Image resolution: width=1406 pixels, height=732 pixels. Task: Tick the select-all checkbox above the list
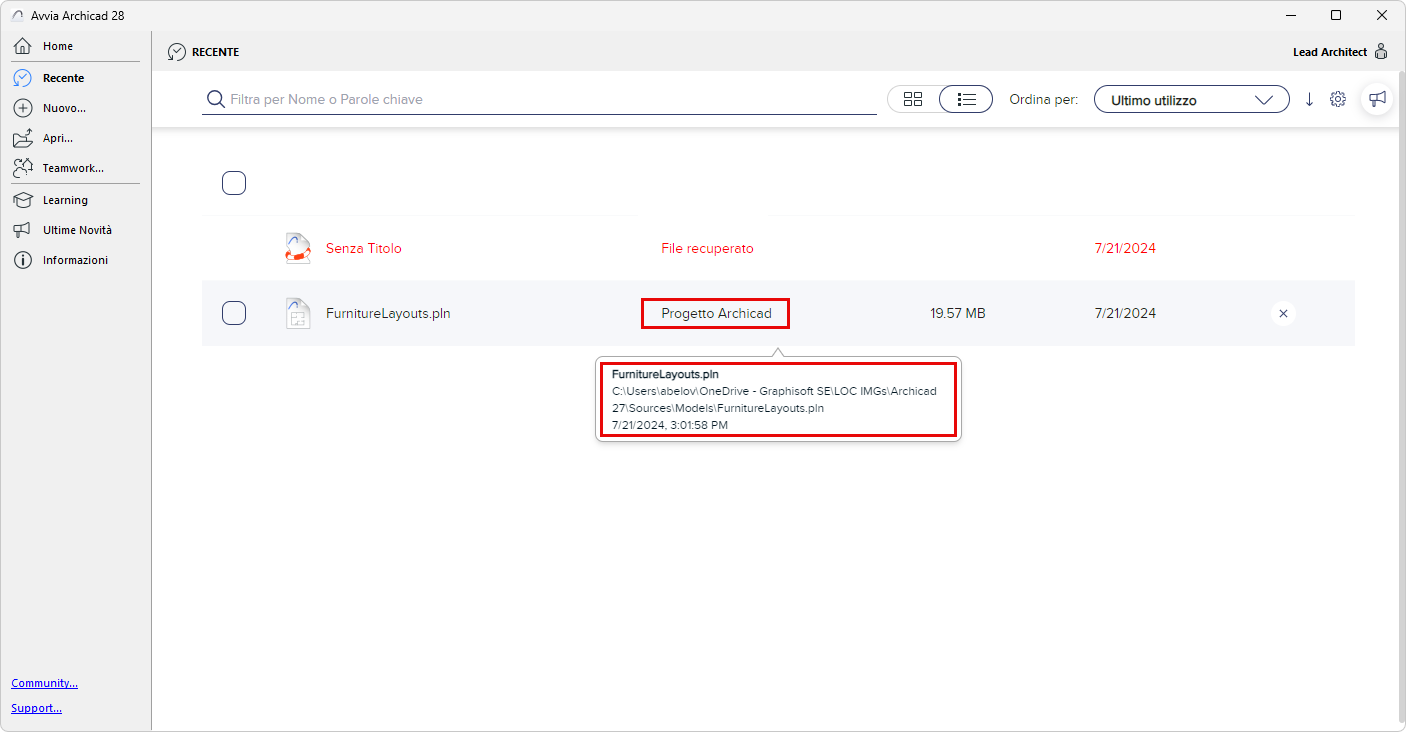tap(234, 183)
